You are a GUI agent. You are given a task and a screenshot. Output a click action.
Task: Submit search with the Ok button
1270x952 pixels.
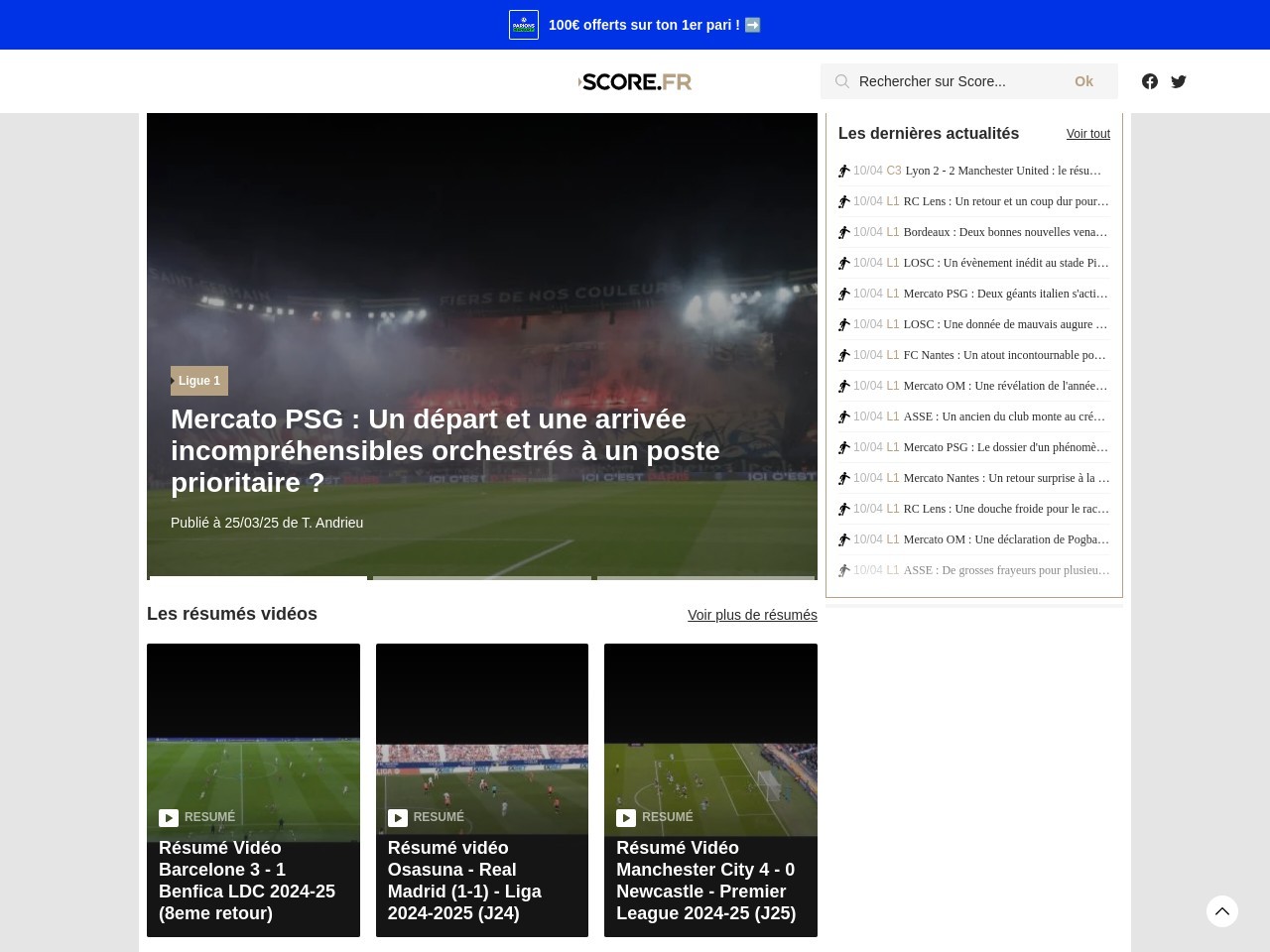pyautogui.click(x=1083, y=81)
